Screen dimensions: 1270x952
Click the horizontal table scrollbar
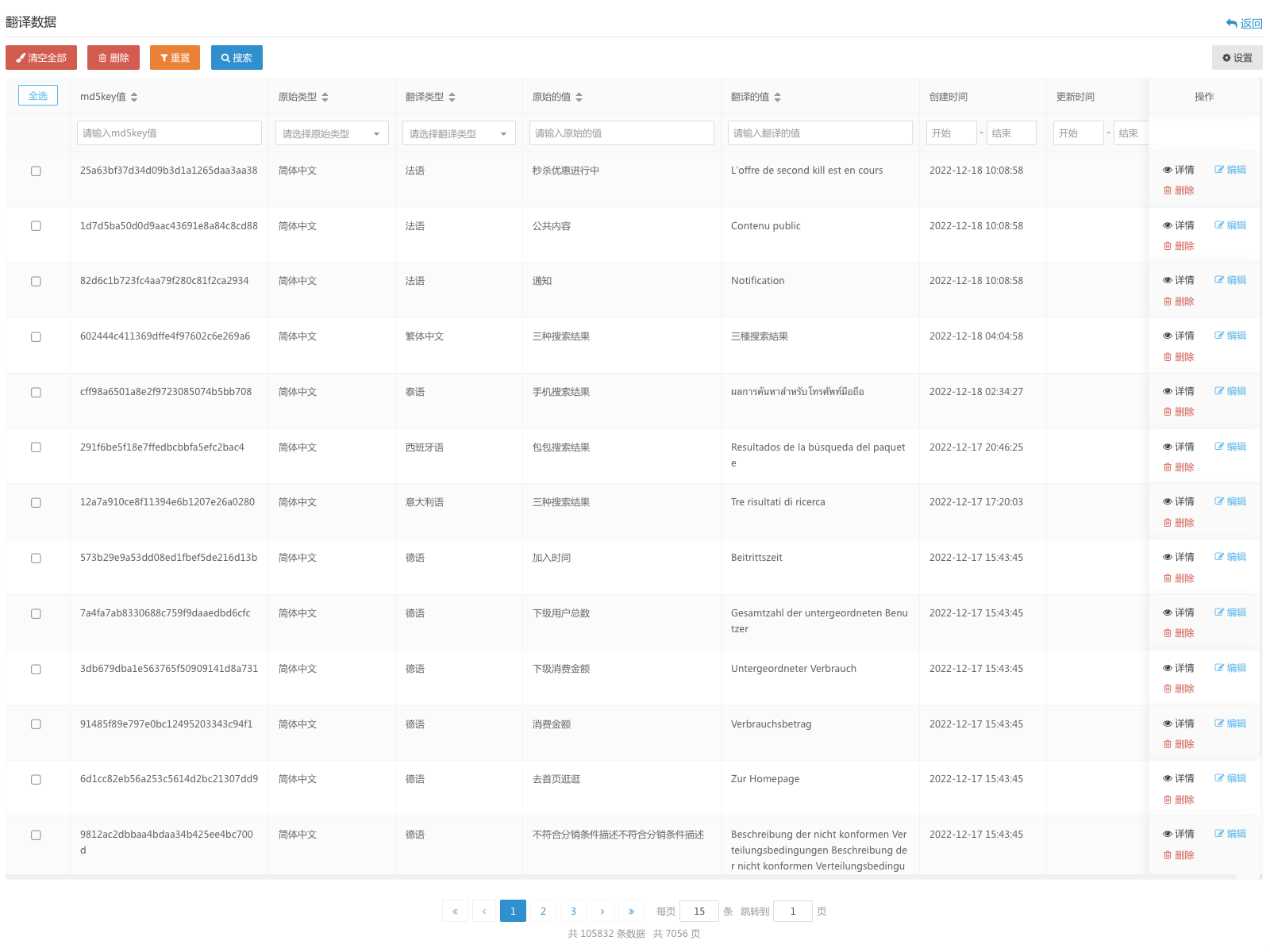click(621, 877)
